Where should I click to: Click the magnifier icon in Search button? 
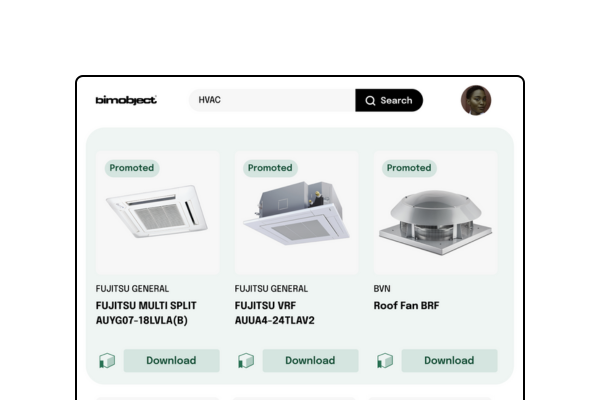(370, 100)
